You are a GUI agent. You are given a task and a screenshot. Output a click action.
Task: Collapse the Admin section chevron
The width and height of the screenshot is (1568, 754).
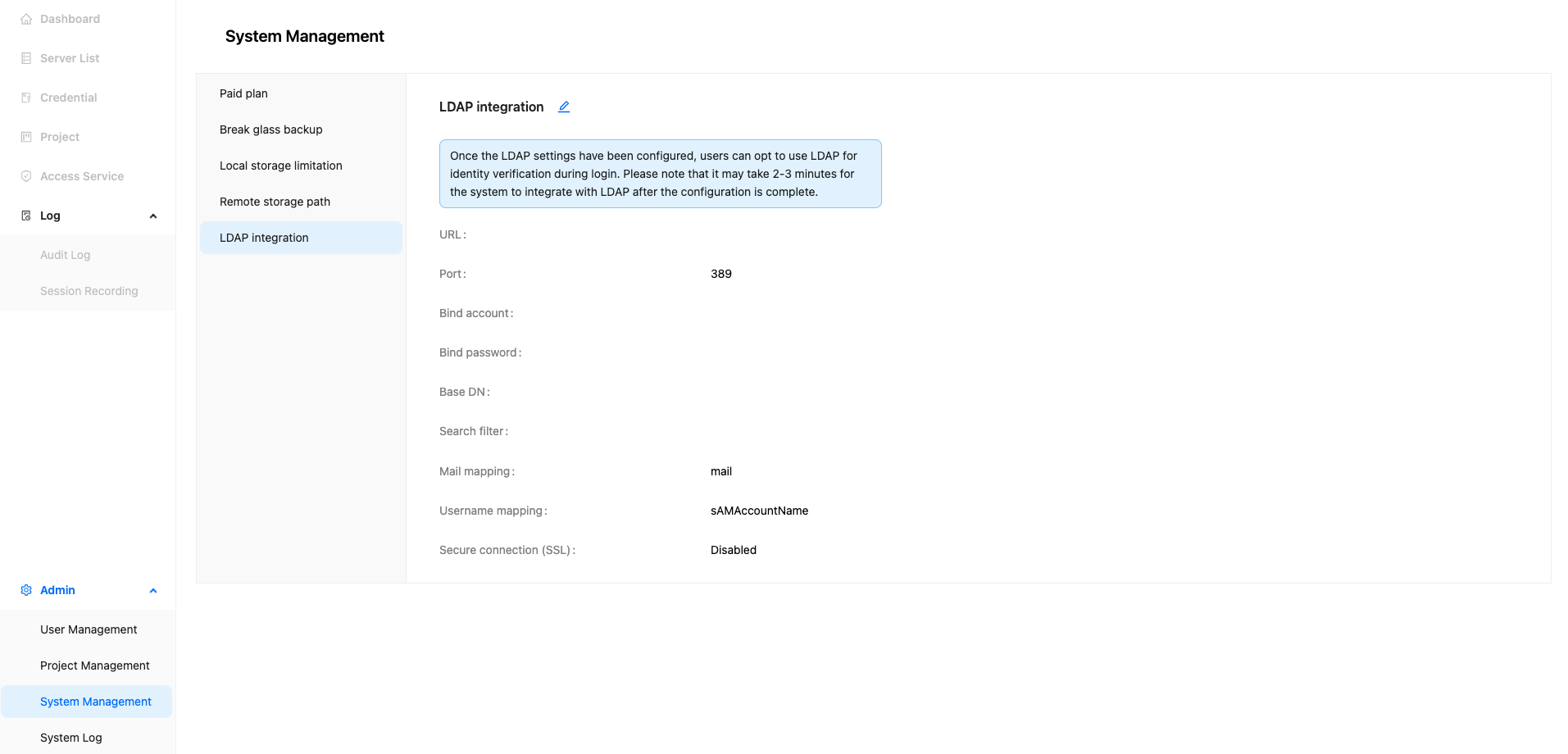tap(153, 590)
